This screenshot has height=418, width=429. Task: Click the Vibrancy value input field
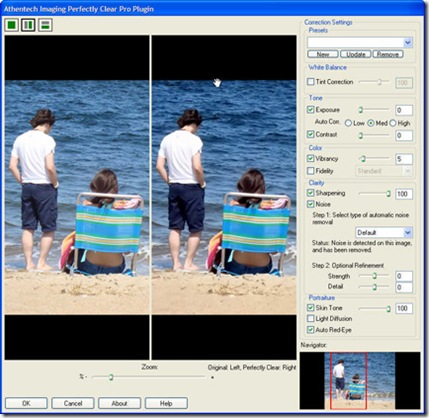click(404, 159)
